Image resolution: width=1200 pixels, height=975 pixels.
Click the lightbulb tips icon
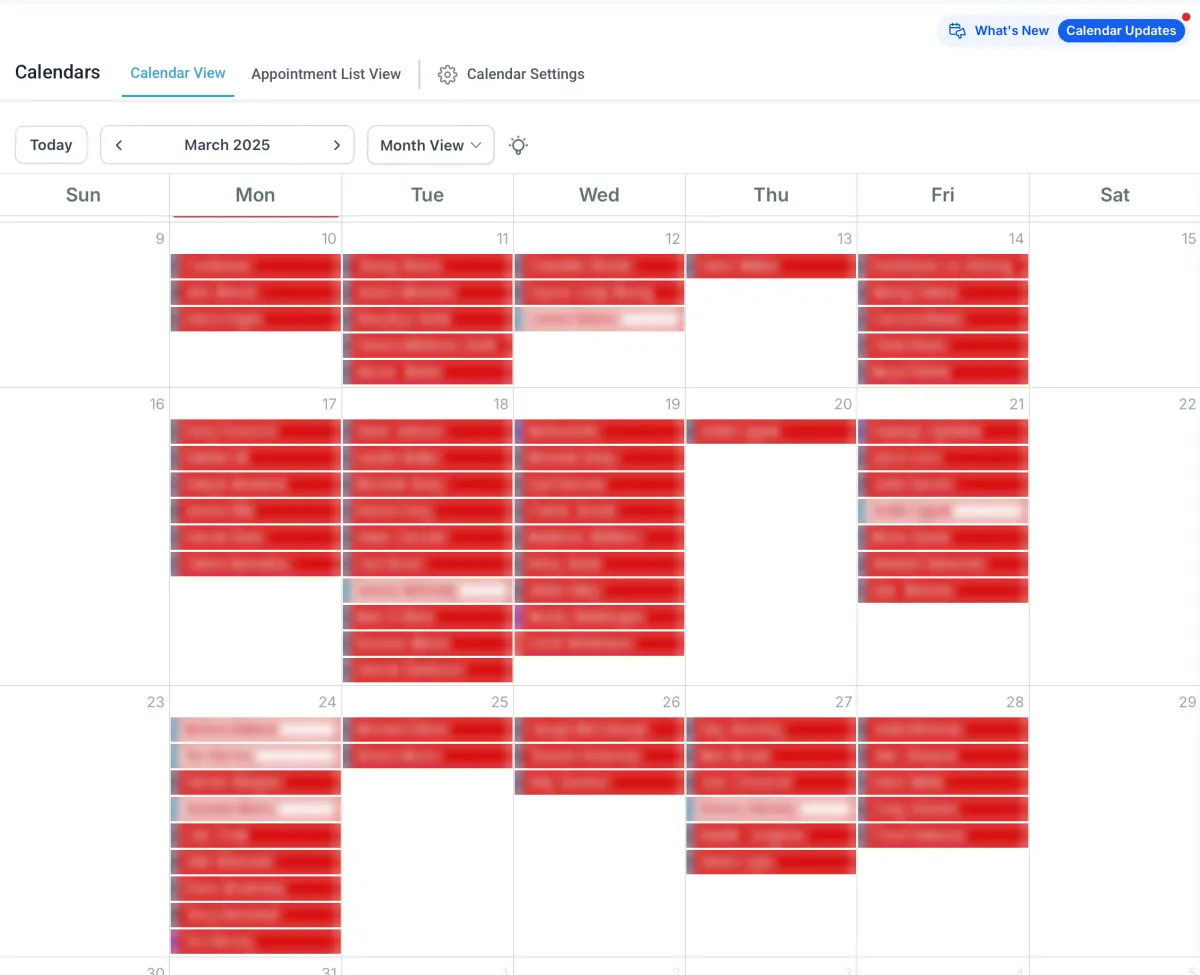(518, 145)
